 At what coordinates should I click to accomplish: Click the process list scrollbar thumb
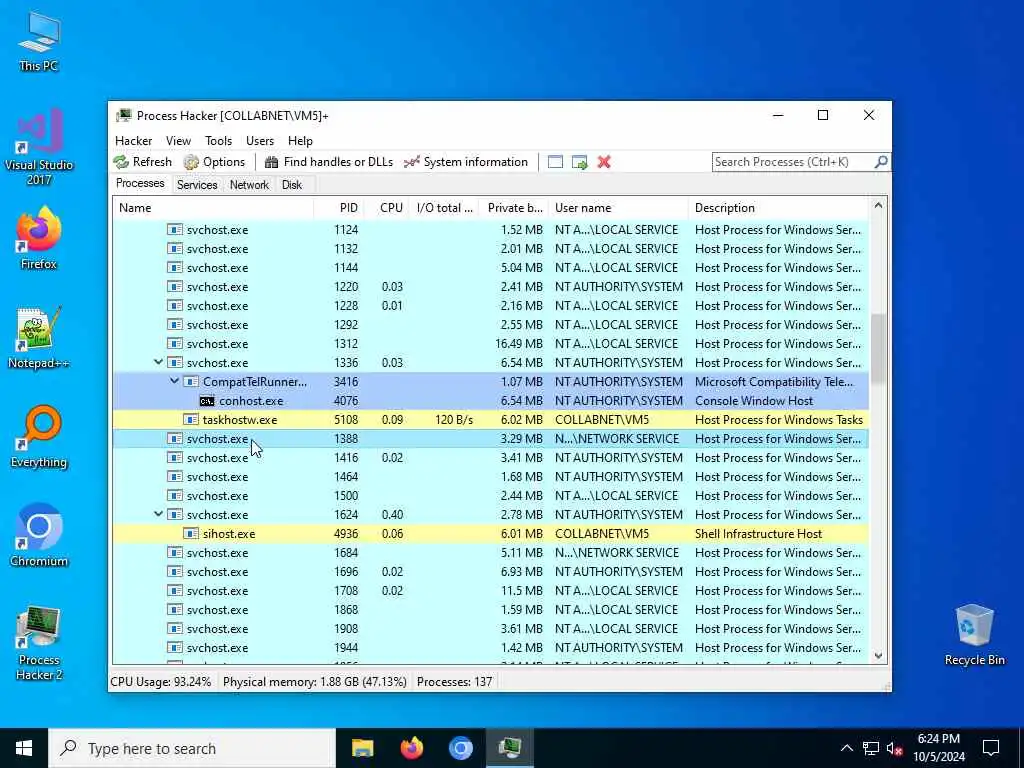coord(878,349)
